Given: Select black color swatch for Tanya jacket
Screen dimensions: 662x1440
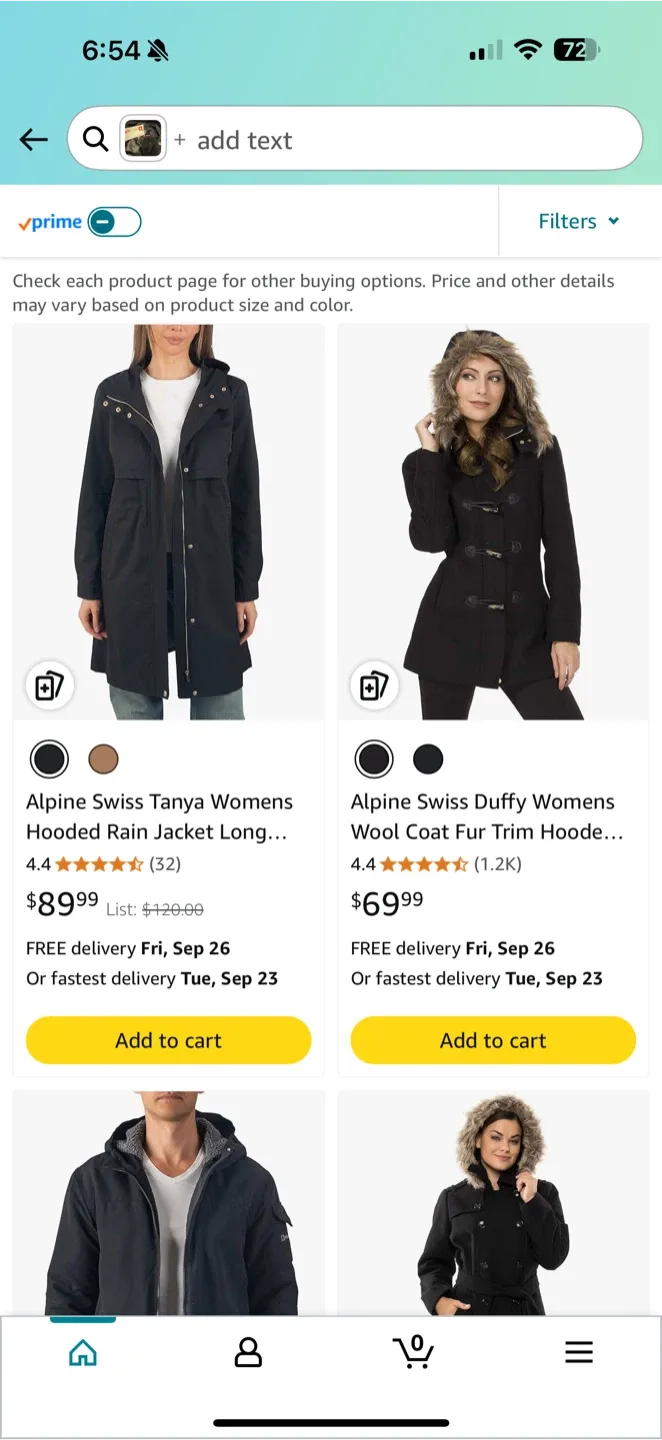Looking at the screenshot, I should 49,759.
